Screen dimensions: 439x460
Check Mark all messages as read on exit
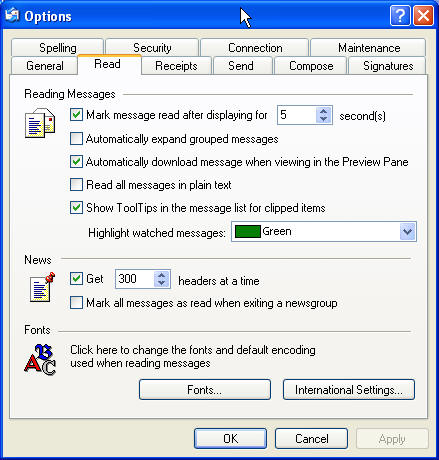click(x=76, y=303)
